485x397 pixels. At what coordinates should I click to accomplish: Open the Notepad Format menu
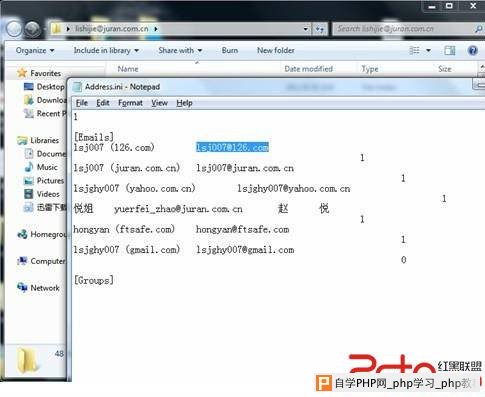tap(130, 103)
